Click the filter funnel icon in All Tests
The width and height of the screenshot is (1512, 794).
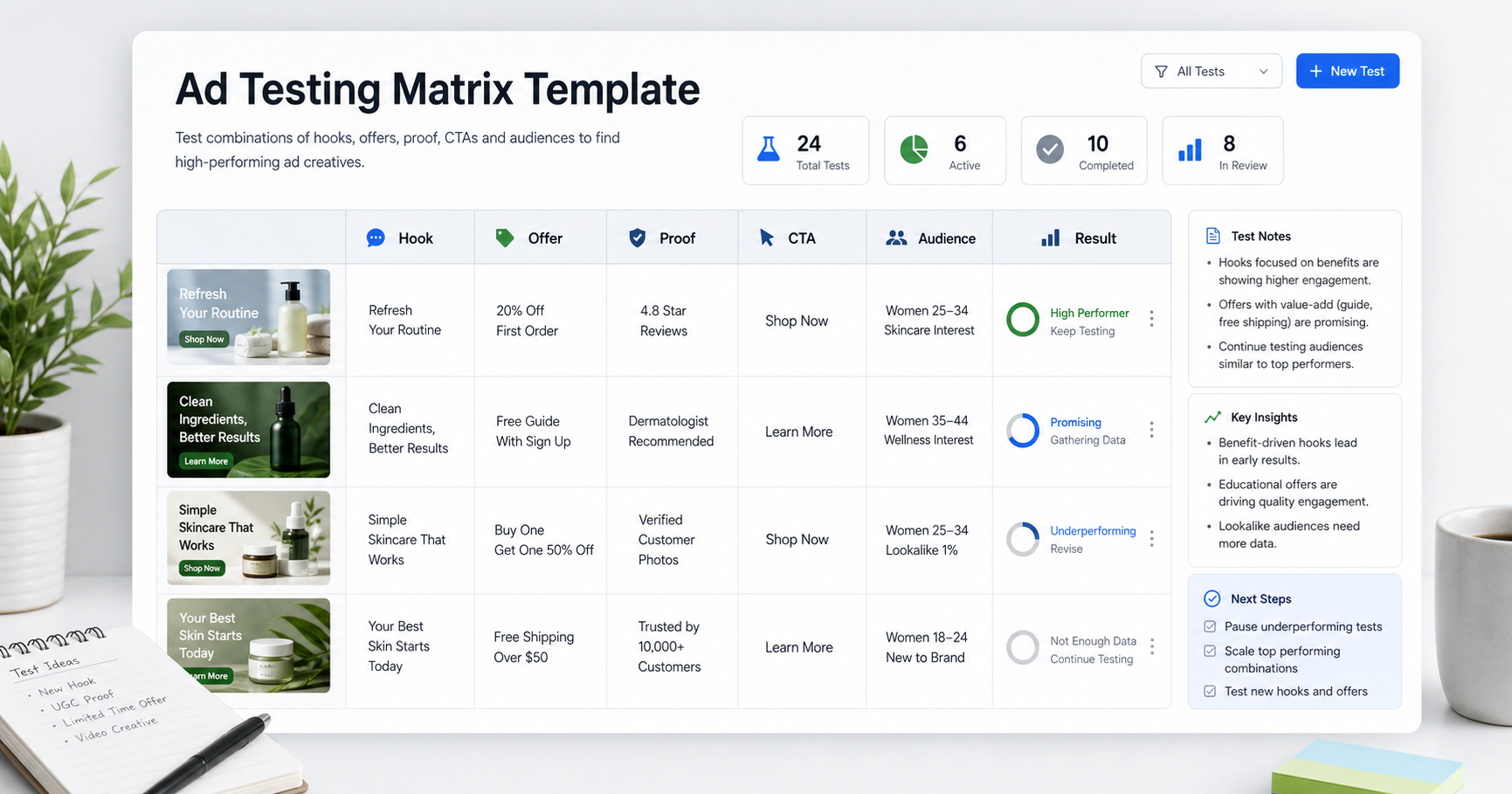[x=1161, y=72]
